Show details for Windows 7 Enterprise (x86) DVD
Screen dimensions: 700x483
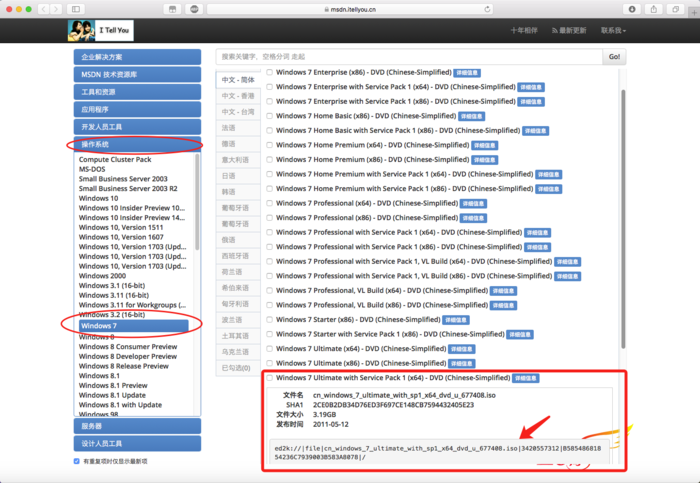pos(467,73)
